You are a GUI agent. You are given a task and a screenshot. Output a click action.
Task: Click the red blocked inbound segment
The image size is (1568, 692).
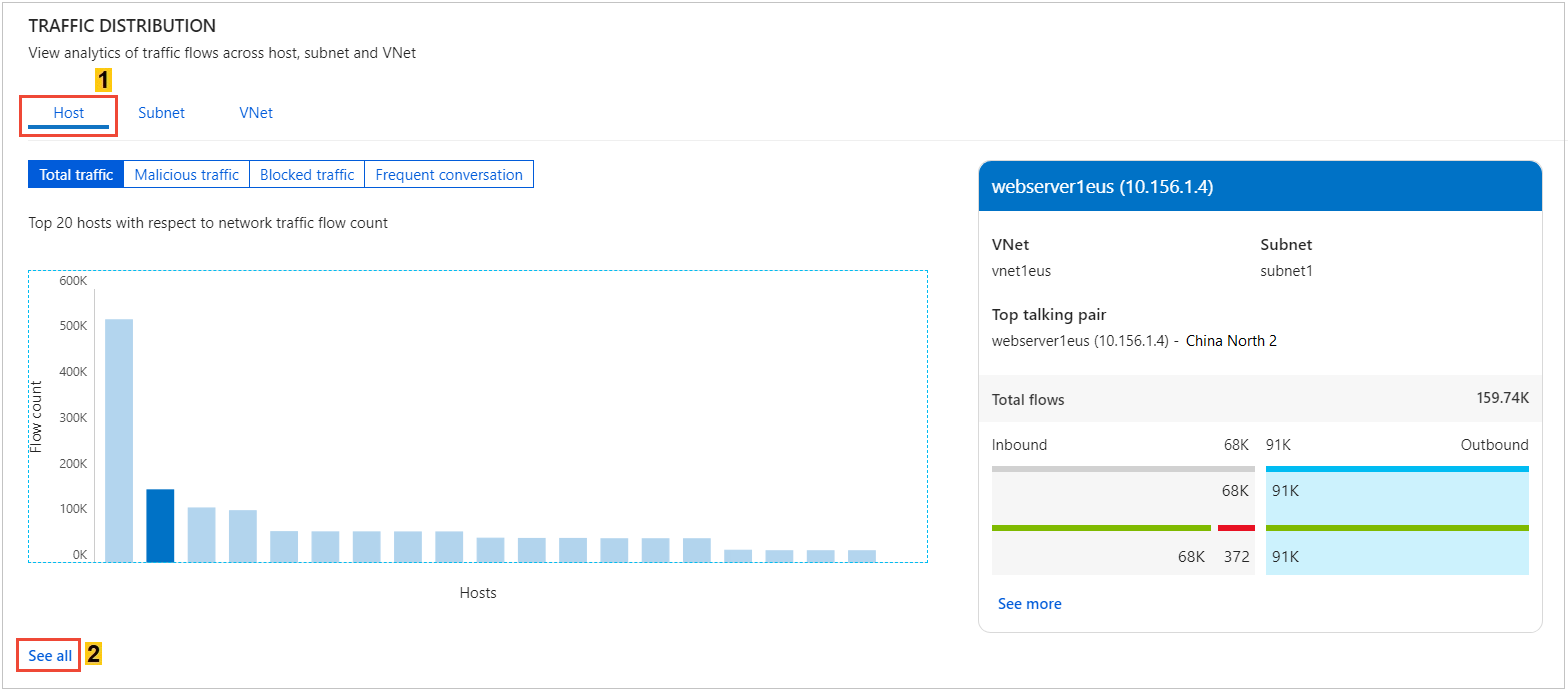1236,528
